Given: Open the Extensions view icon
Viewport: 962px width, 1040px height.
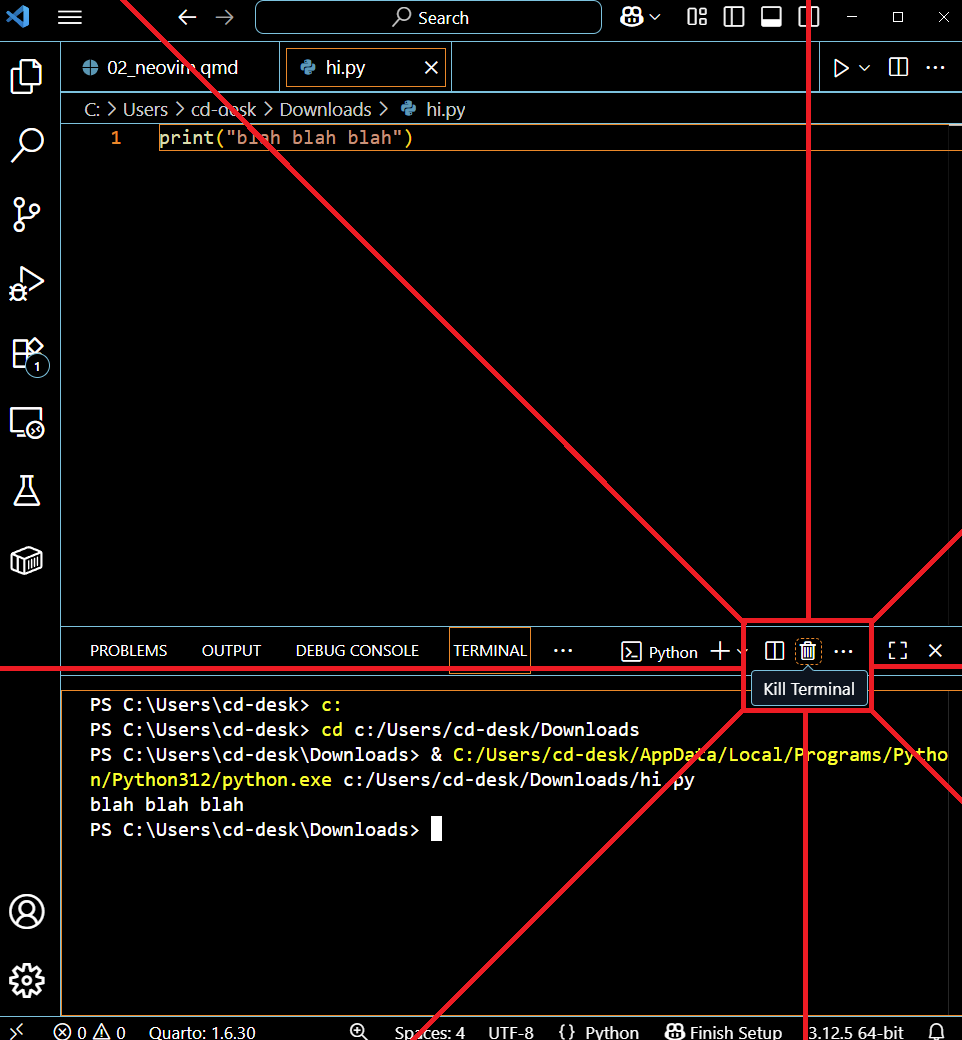Looking at the screenshot, I should [x=27, y=353].
